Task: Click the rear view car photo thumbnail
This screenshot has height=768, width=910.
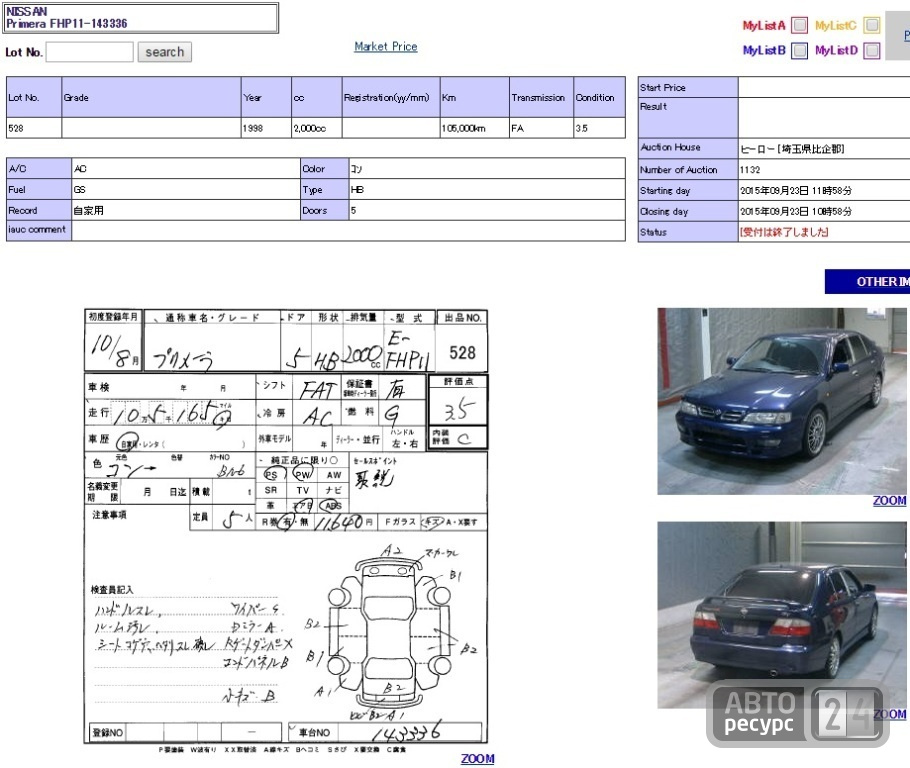Action: (x=782, y=615)
